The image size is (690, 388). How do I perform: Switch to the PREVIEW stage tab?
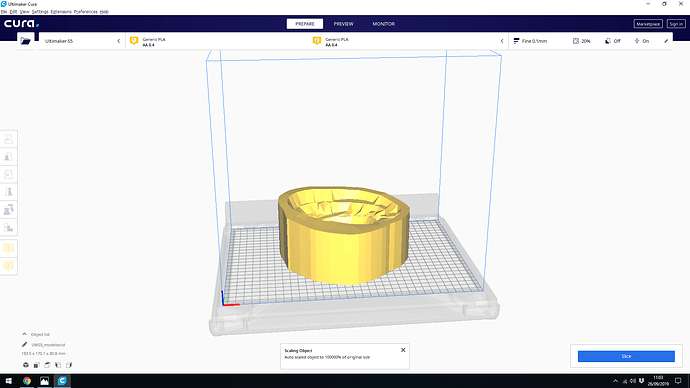point(343,24)
